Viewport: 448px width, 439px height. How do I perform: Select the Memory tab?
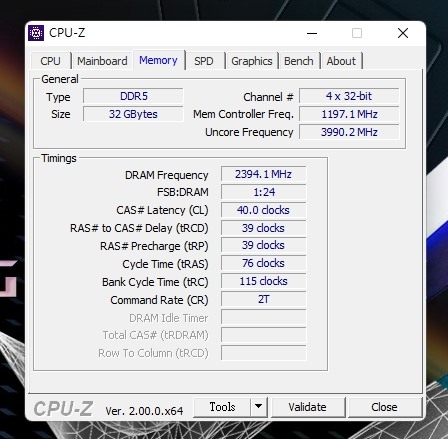coord(158,60)
